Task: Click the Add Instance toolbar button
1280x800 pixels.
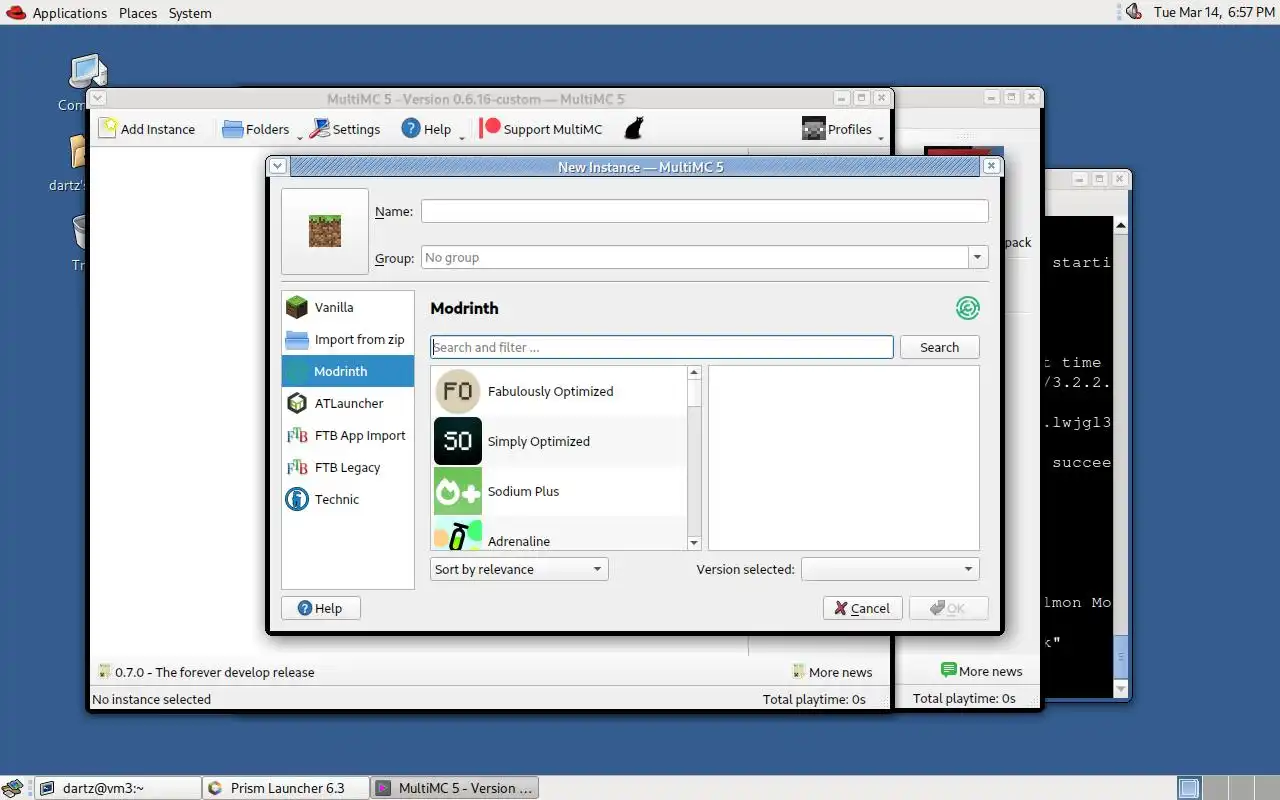Action: point(147,129)
